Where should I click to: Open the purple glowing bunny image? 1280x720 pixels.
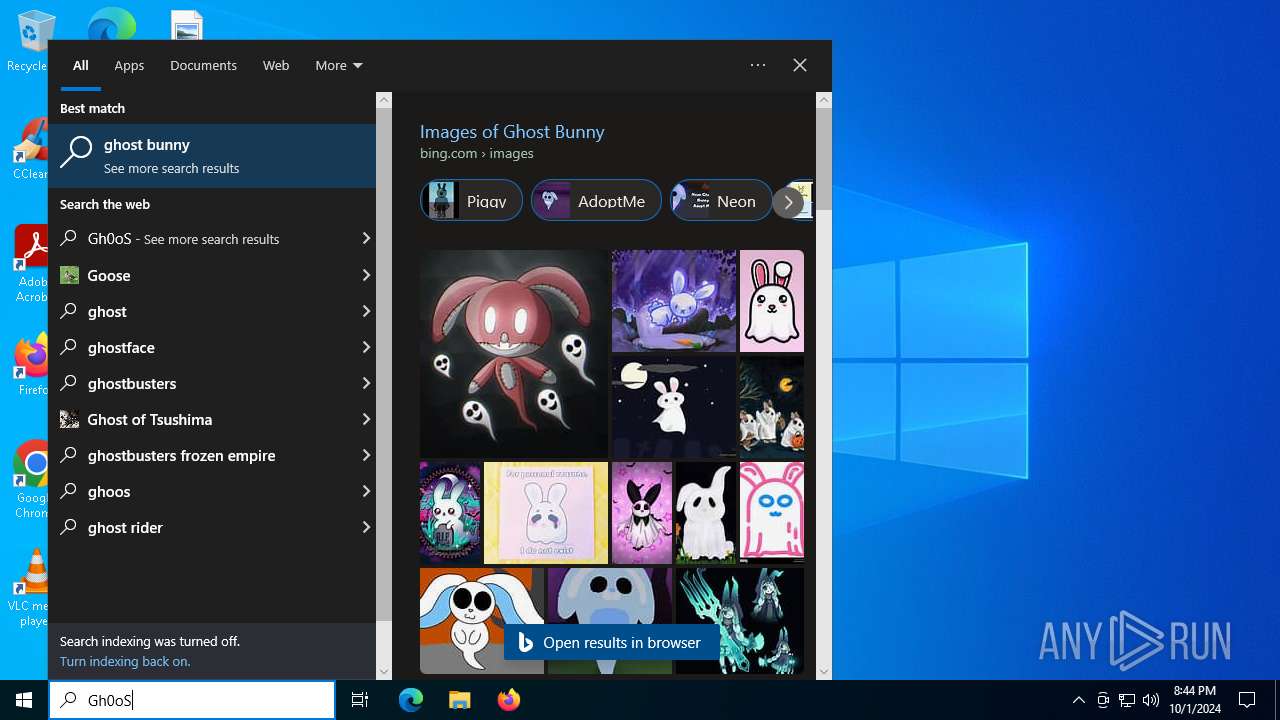click(674, 301)
